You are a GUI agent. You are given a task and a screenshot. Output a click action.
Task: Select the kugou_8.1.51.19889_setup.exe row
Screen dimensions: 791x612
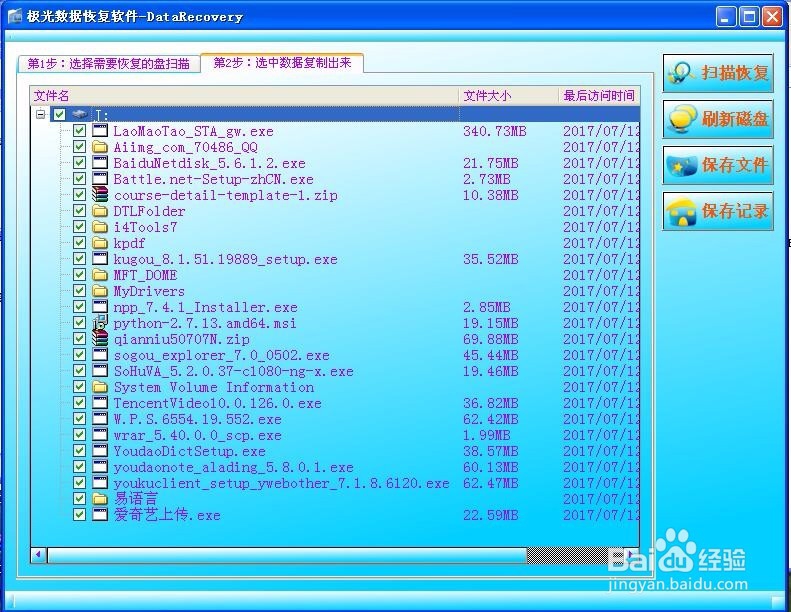(x=335, y=259)
